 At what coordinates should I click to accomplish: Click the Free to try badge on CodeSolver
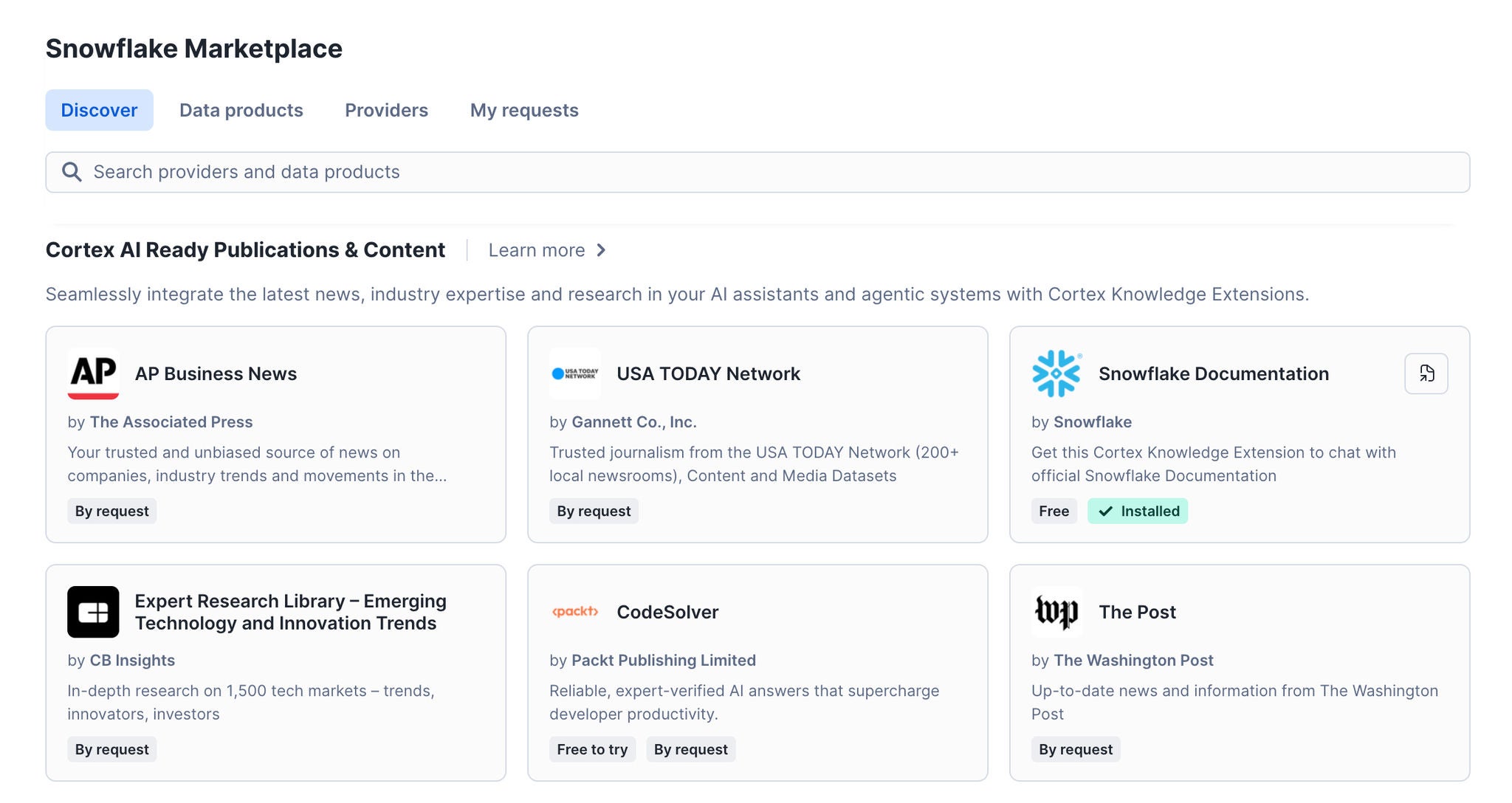(592, 749)
